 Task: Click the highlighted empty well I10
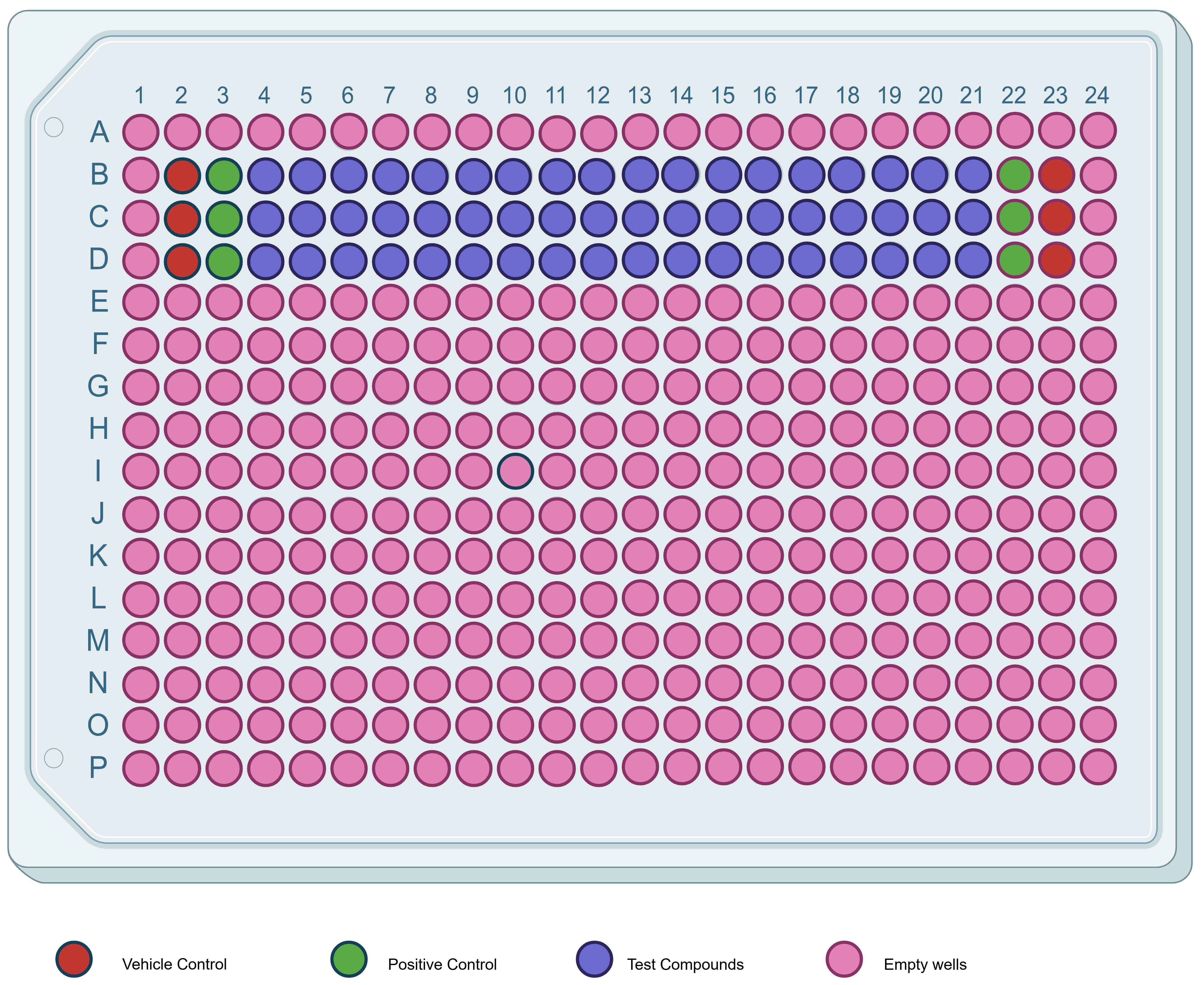pyautogui.click(x=515, y=471)
